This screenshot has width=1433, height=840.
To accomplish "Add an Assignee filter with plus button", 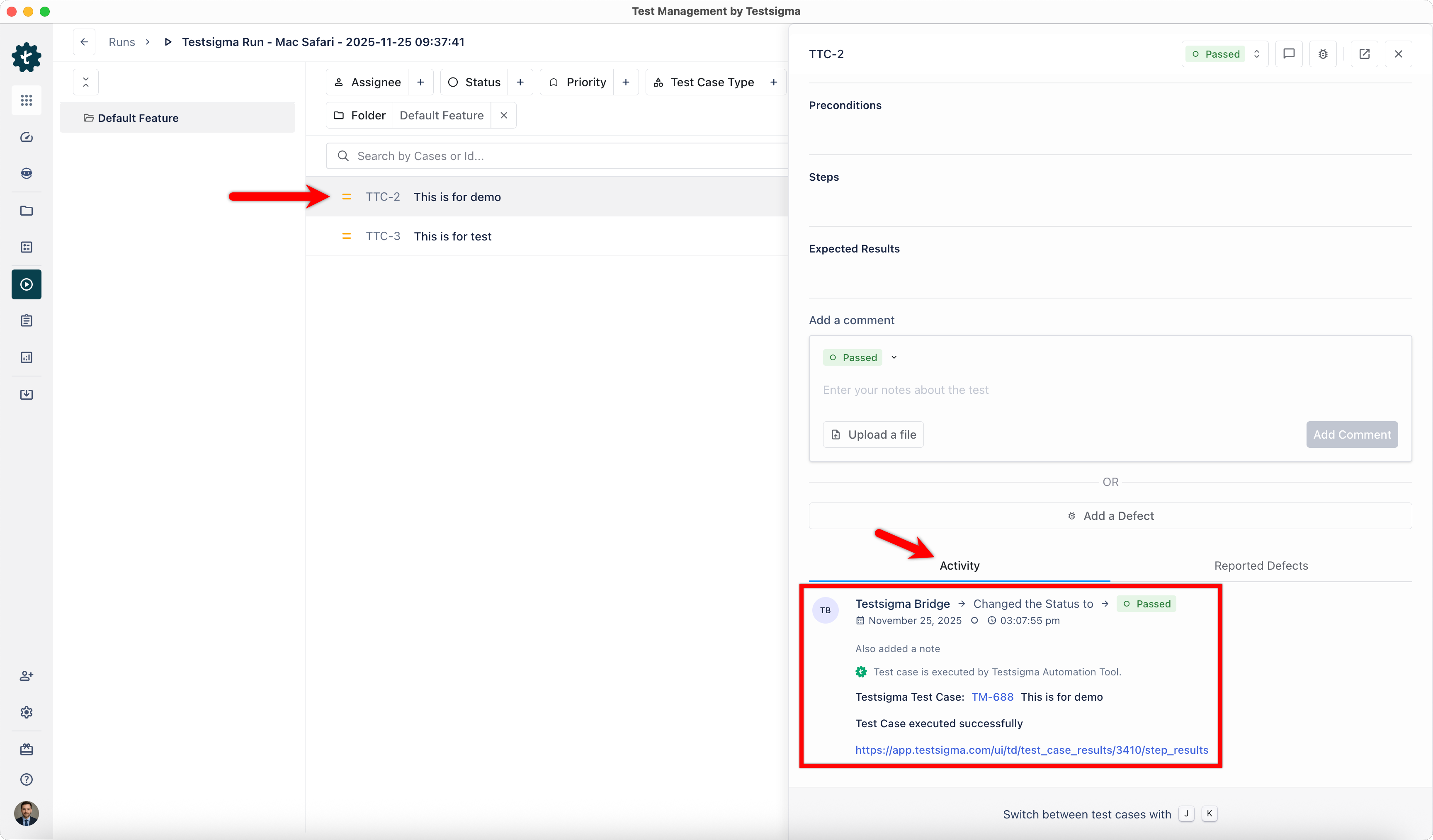I will [420, 83].
